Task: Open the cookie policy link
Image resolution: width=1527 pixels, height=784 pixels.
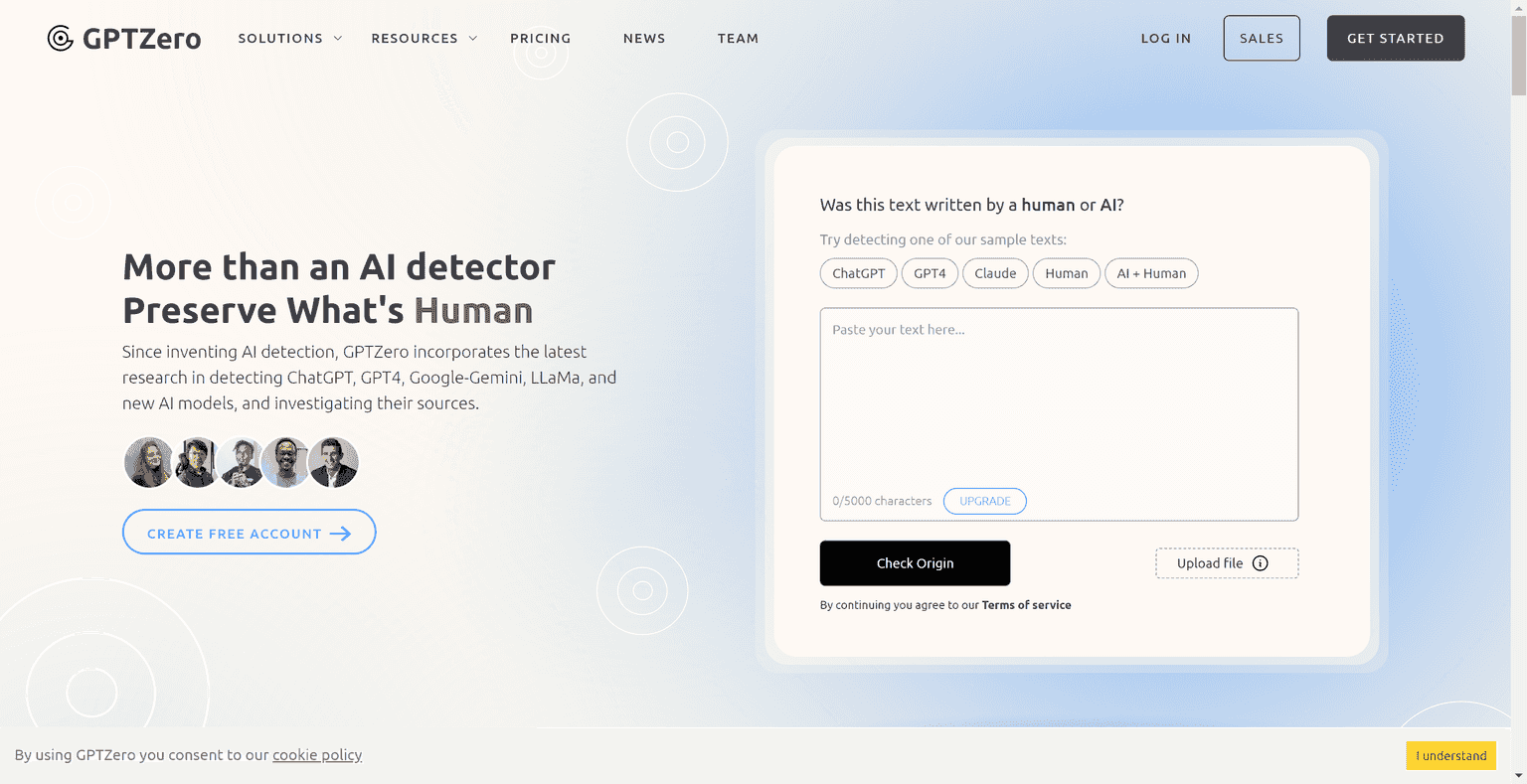Action: point(317,755)
